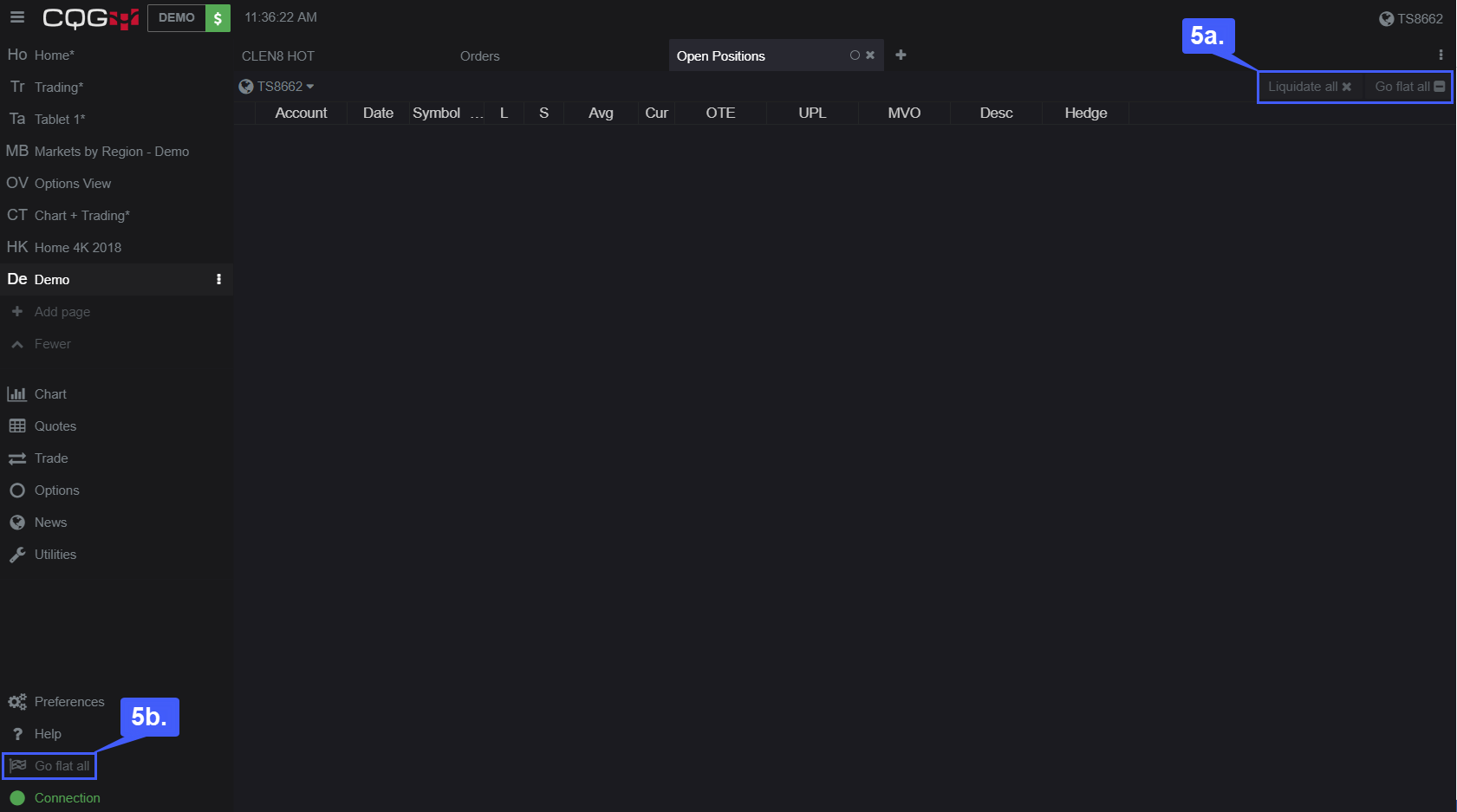1457x812 pixels.
Task: Click the Cur column header
Action: [x=657, y=114]
